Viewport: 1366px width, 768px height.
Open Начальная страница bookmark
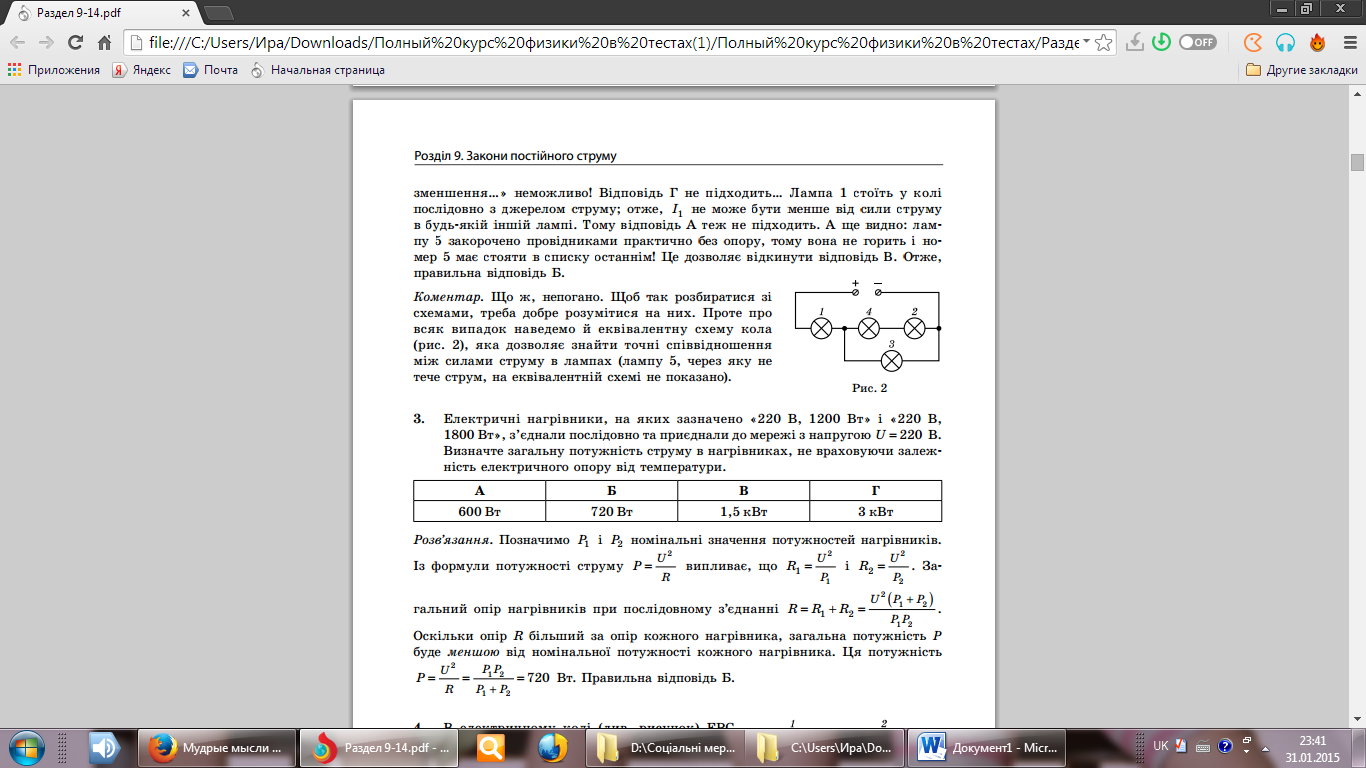coord(317,70)
